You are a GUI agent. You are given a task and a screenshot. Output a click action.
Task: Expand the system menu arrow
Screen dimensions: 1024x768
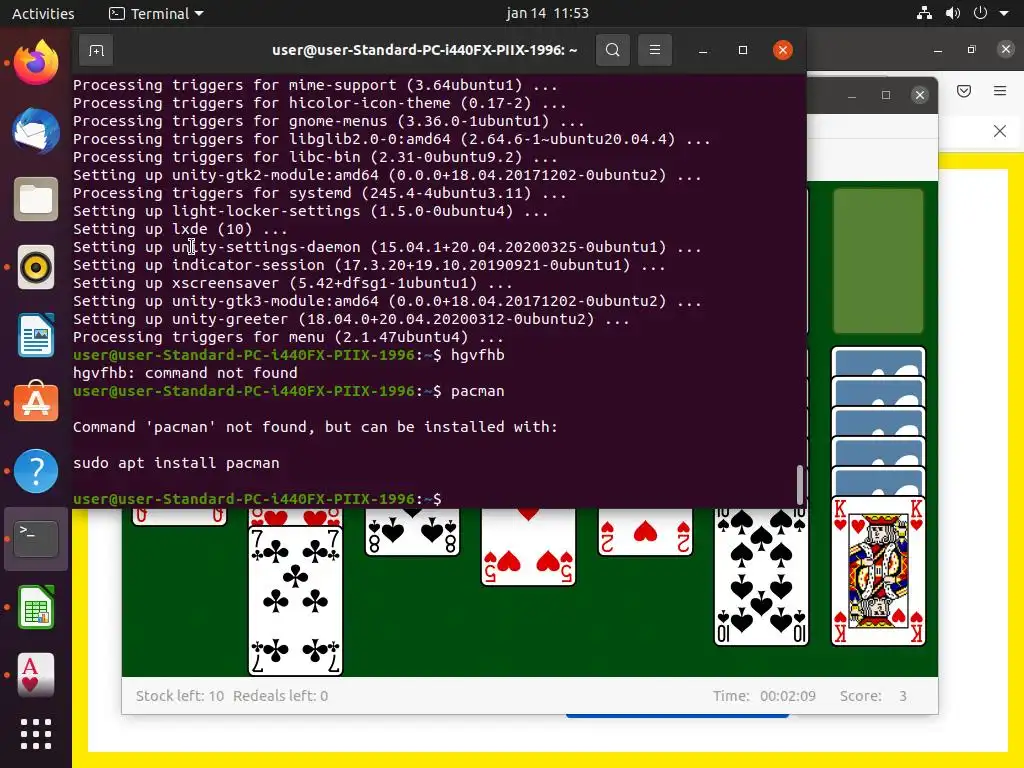(x=1004, y=13)
